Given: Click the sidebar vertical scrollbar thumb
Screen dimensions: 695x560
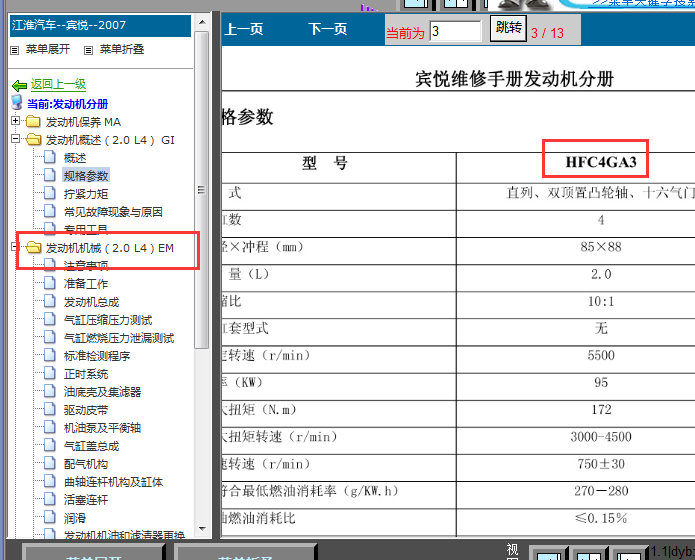Looking at the screenshot, I should coord(202,190).
